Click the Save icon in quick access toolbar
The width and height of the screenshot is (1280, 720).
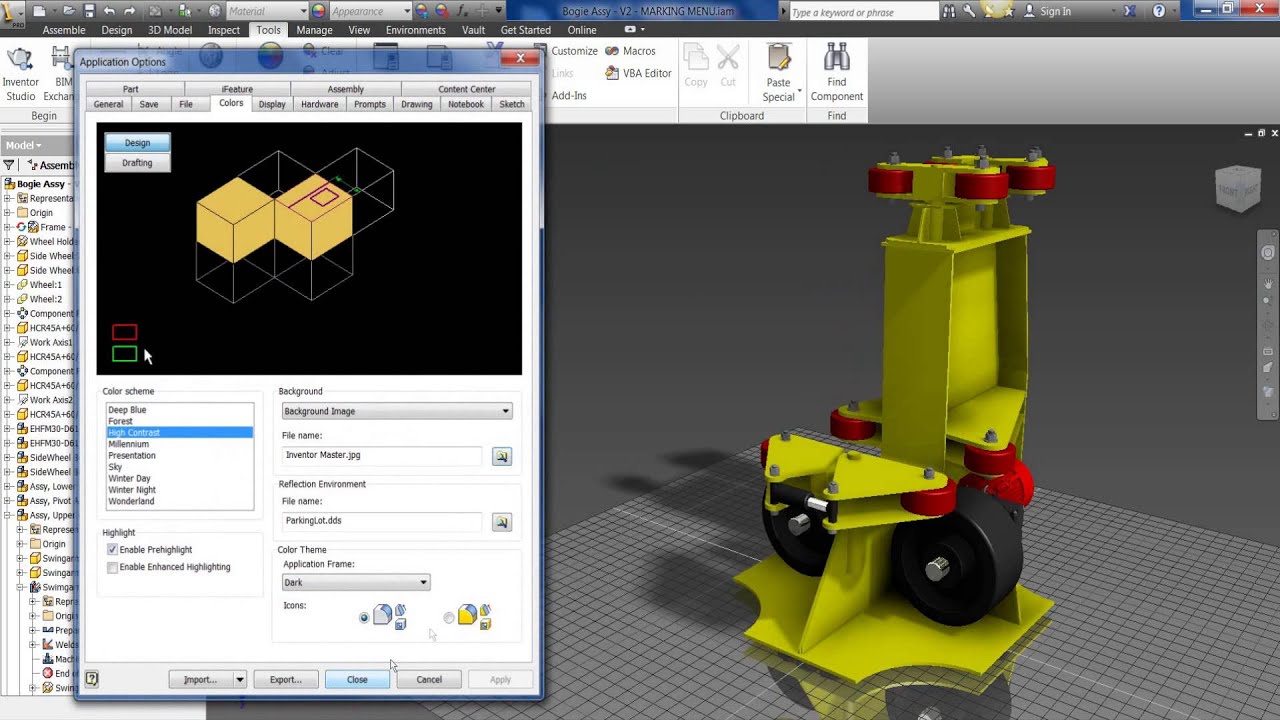(89, 11)
